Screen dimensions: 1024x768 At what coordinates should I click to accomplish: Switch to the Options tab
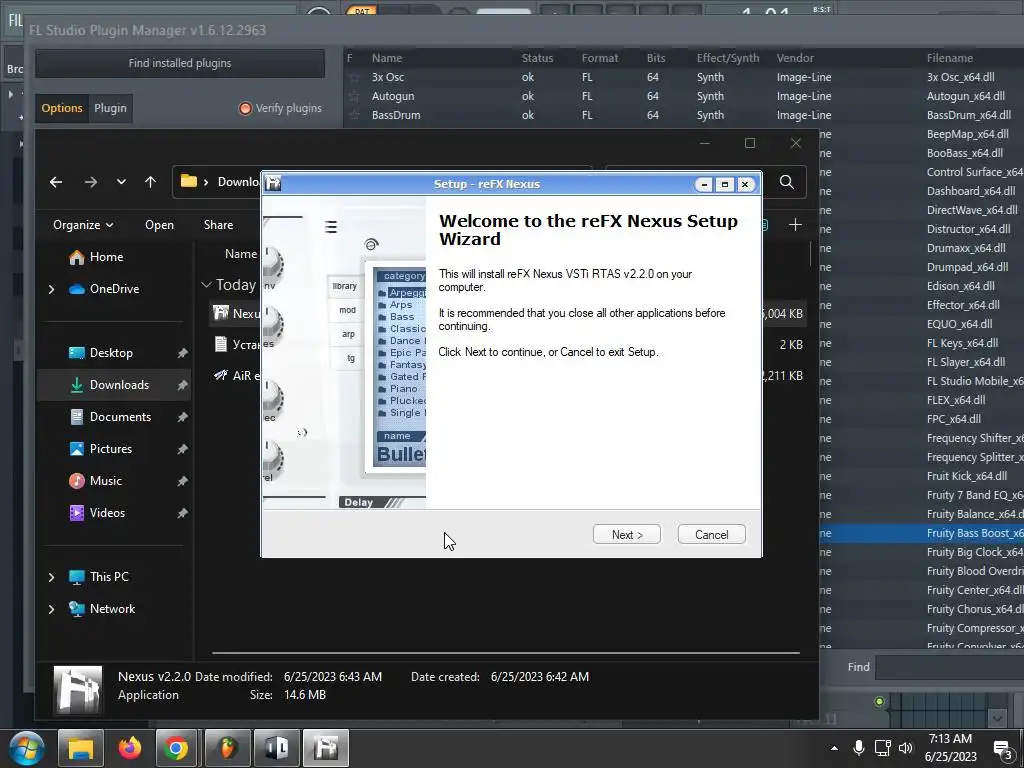pyautogui.click(x=62, y=108)
